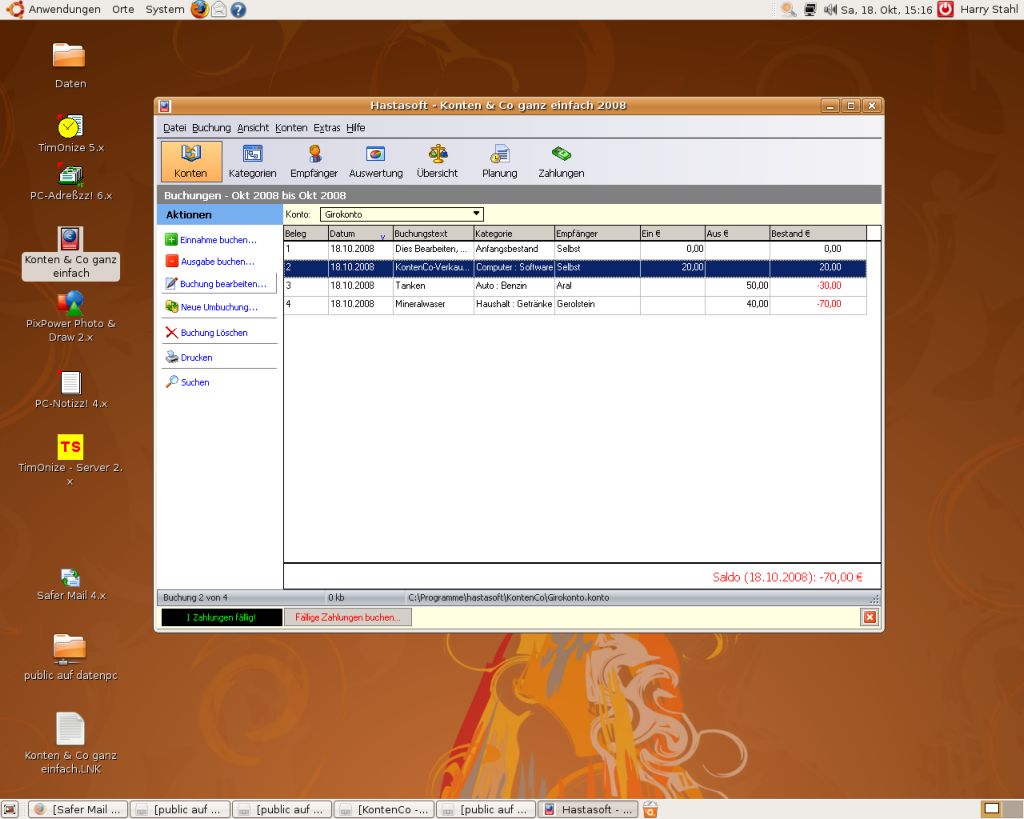Screen dimensions: 1024x819
Task: Expand the Konto dropdown showing Girokonto
Action: click(401, 214)
